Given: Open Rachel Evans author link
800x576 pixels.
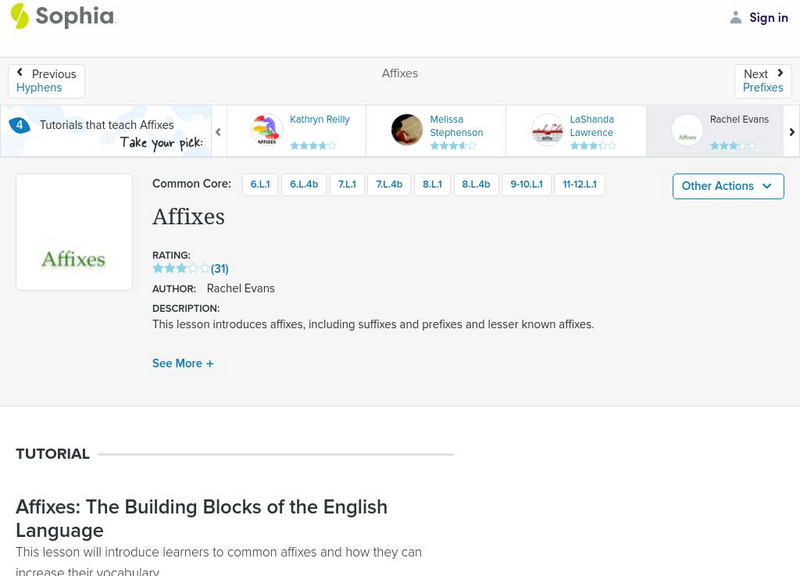Looking at the screenshot, I should pyautogui.click(x=240, y=288).
